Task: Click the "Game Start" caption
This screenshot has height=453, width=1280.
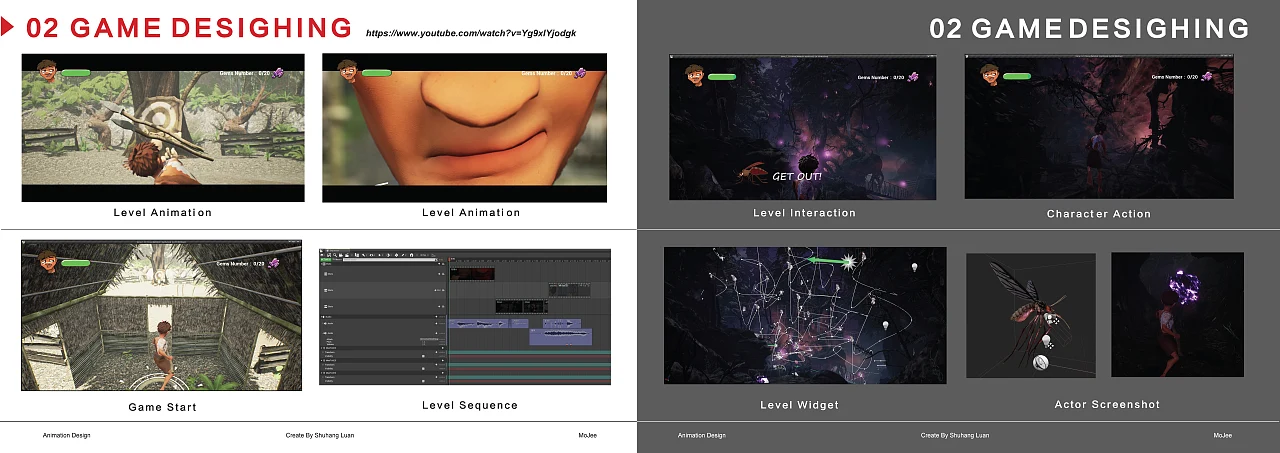Action: [x=162, y=407]
